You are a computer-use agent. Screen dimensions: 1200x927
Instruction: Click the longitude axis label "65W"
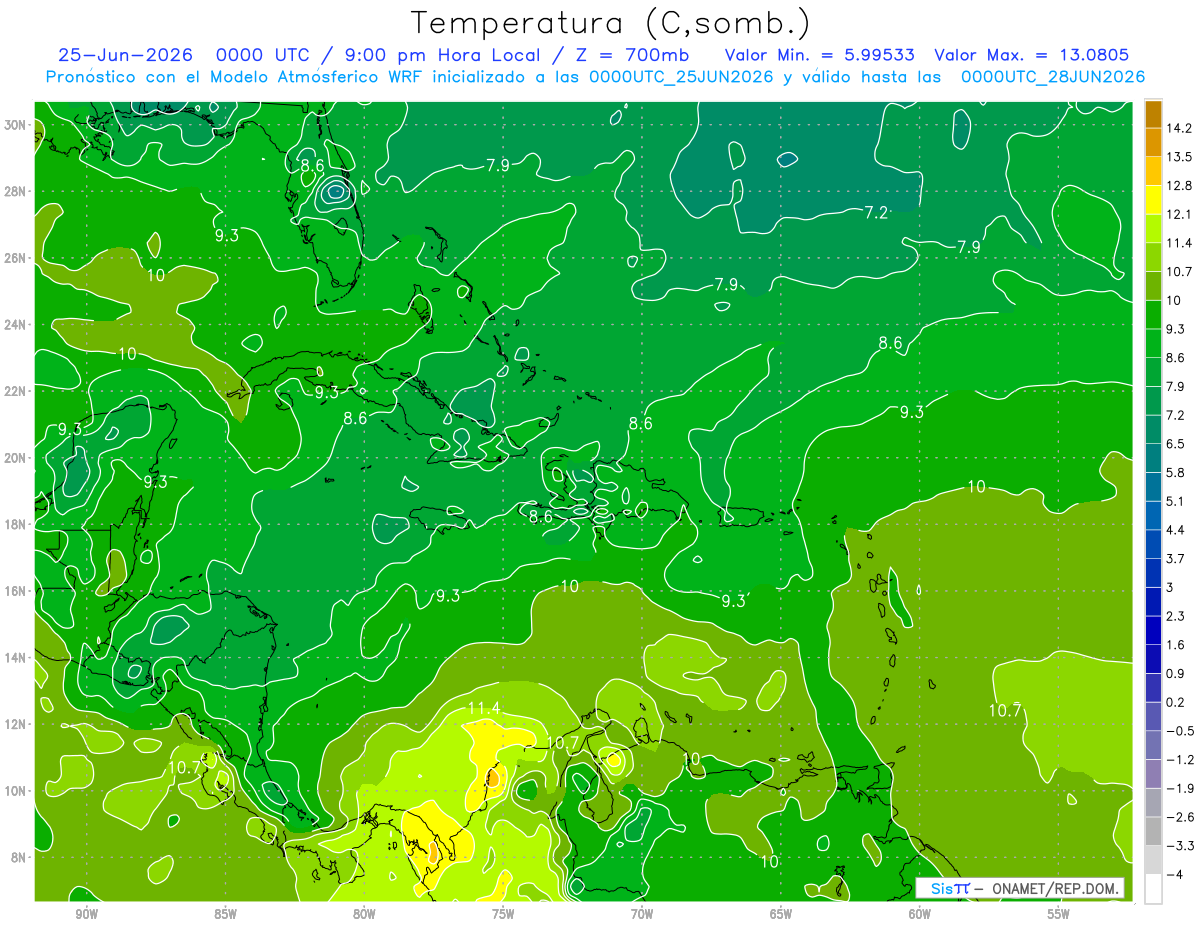coord(781,914)
